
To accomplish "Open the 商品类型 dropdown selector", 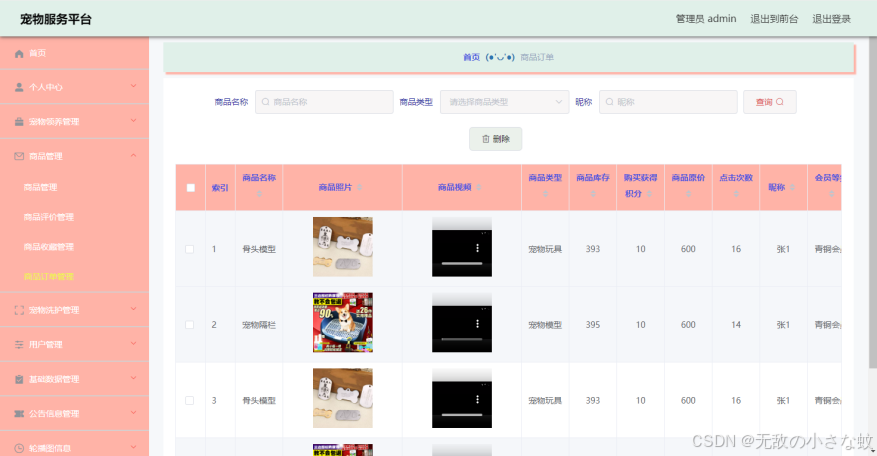I will 504,102.
